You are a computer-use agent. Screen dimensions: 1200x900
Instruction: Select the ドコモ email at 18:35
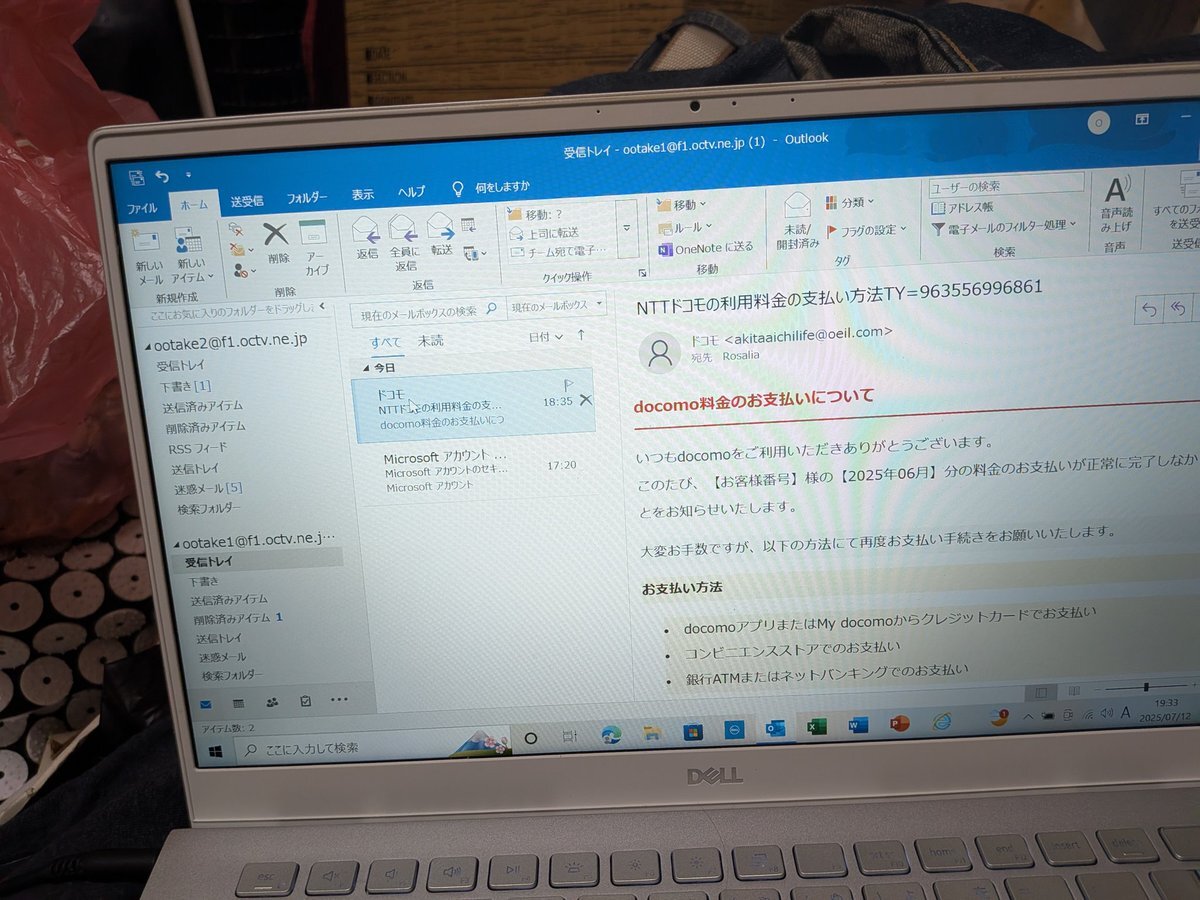[x=475, y=406]
